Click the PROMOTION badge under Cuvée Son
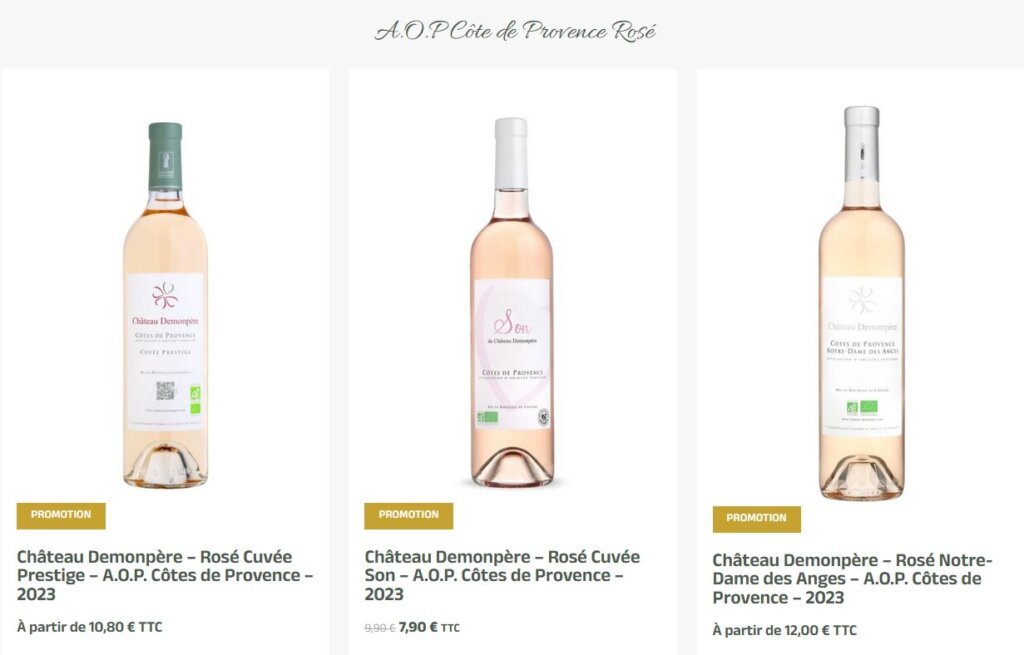This screenshot has width=1024, height=655. (408, 515)
